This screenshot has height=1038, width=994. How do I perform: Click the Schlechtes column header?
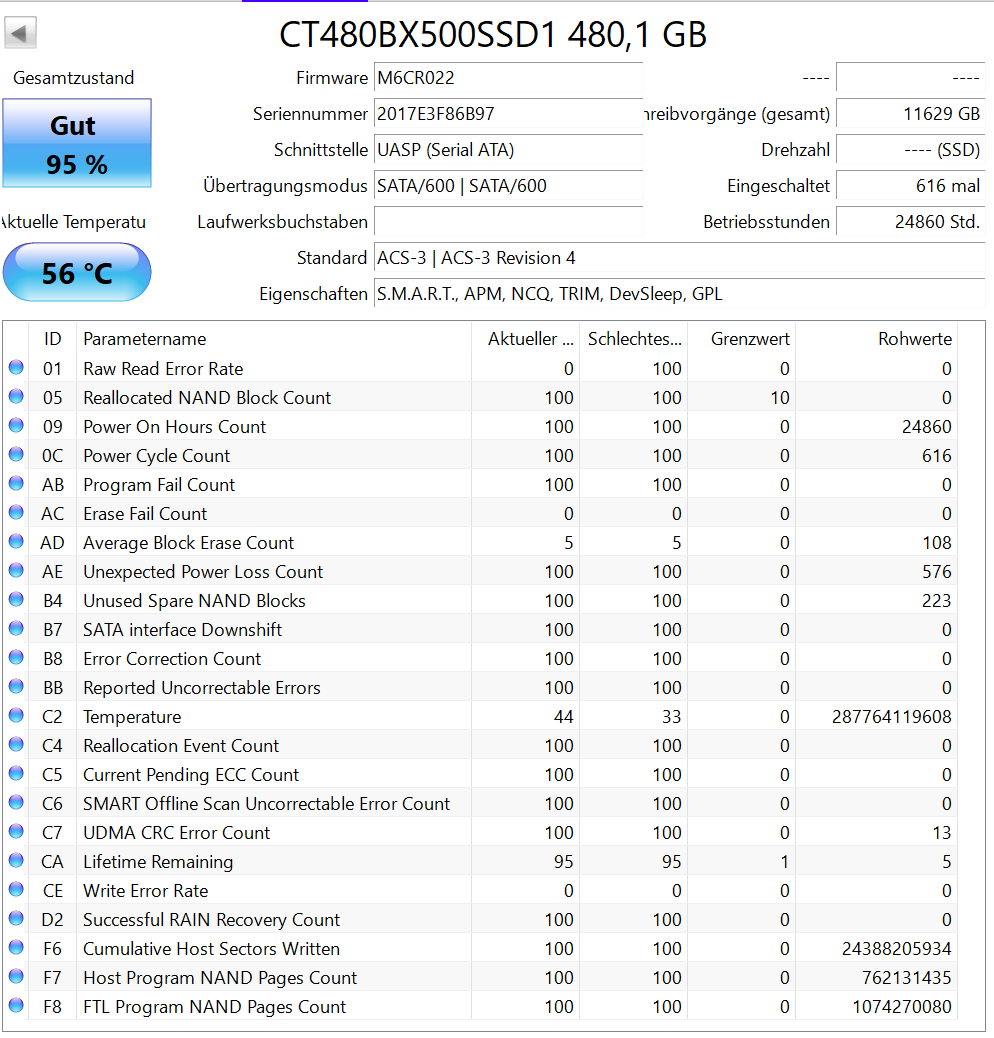pos(633,339)
